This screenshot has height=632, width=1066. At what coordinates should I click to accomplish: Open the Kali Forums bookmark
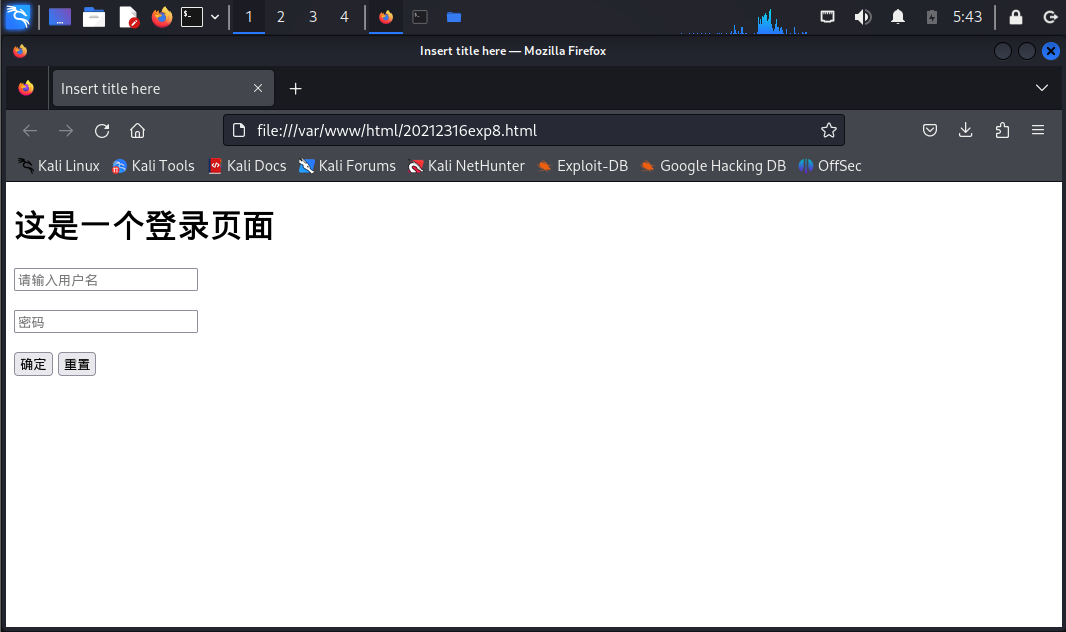pyautogui.click(x=347, y=166)
